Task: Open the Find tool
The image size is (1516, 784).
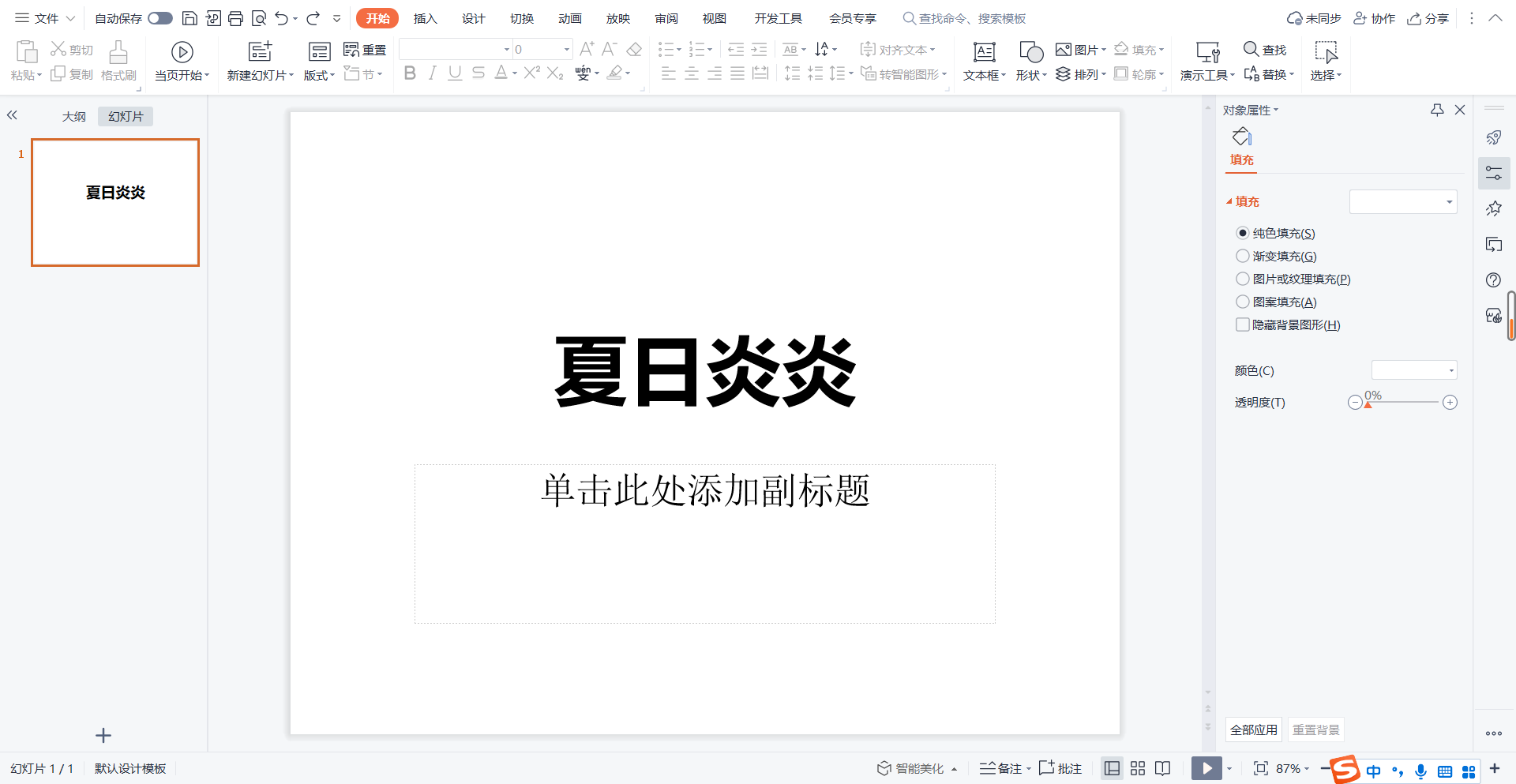Action: (x=1265, y=50)
